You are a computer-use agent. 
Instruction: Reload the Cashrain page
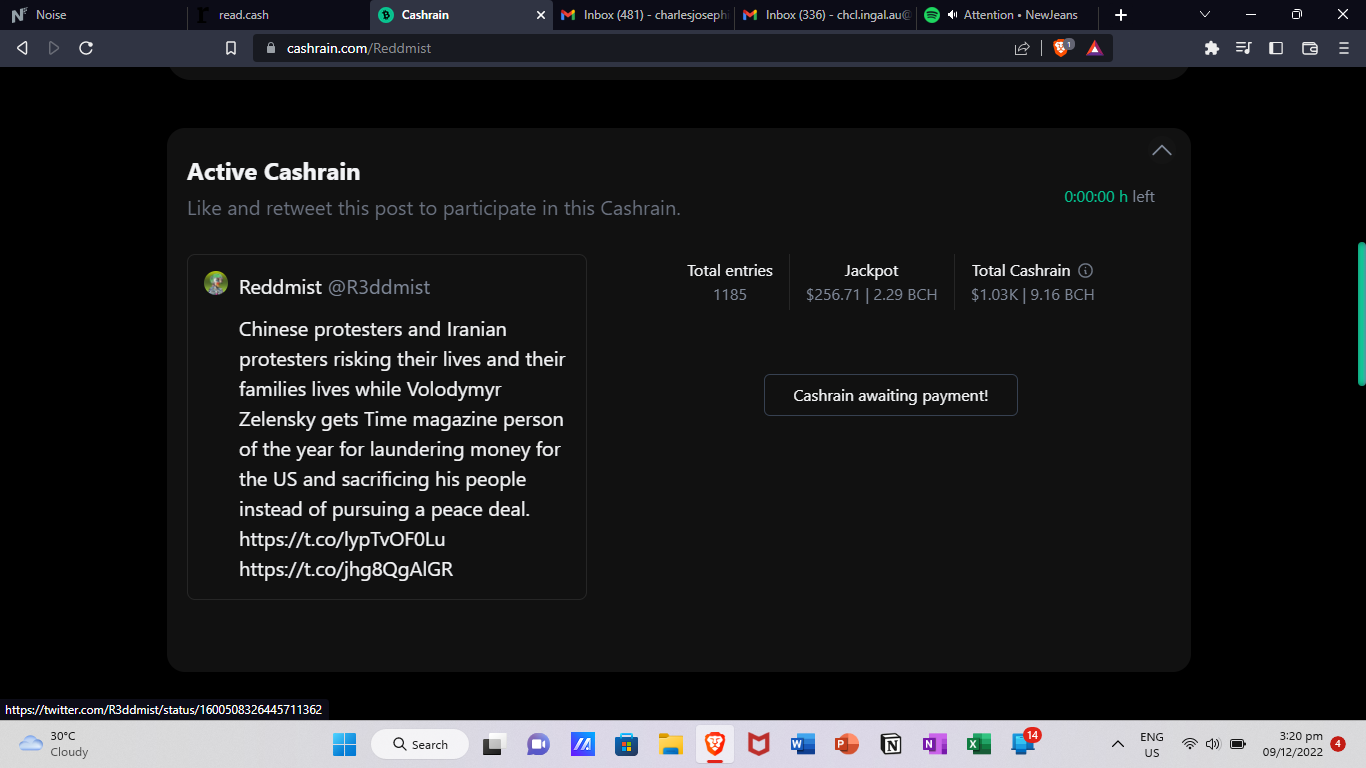pyautogui.click(x=86, y=48)
